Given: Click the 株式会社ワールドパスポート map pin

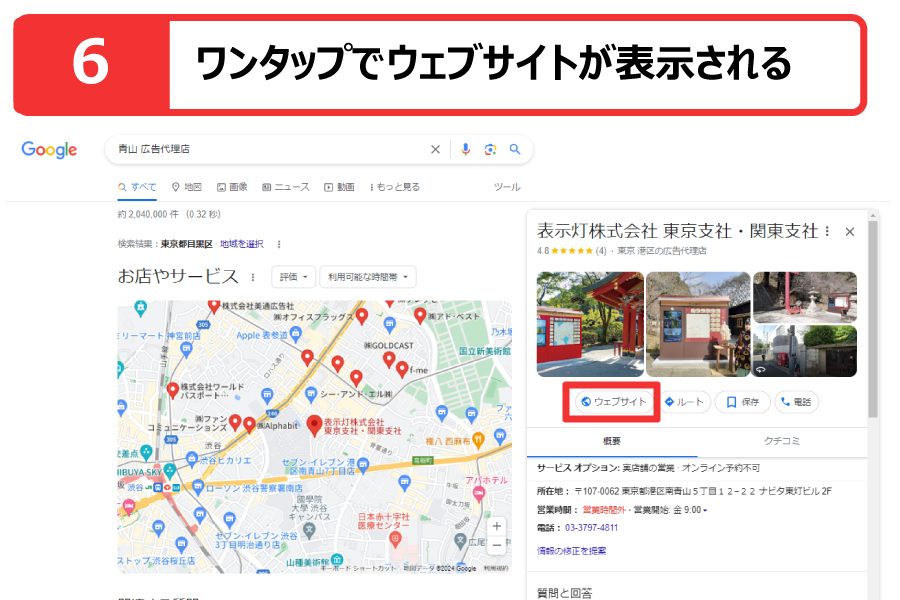Looking at the screenshot, I should (x=172, y=390).
